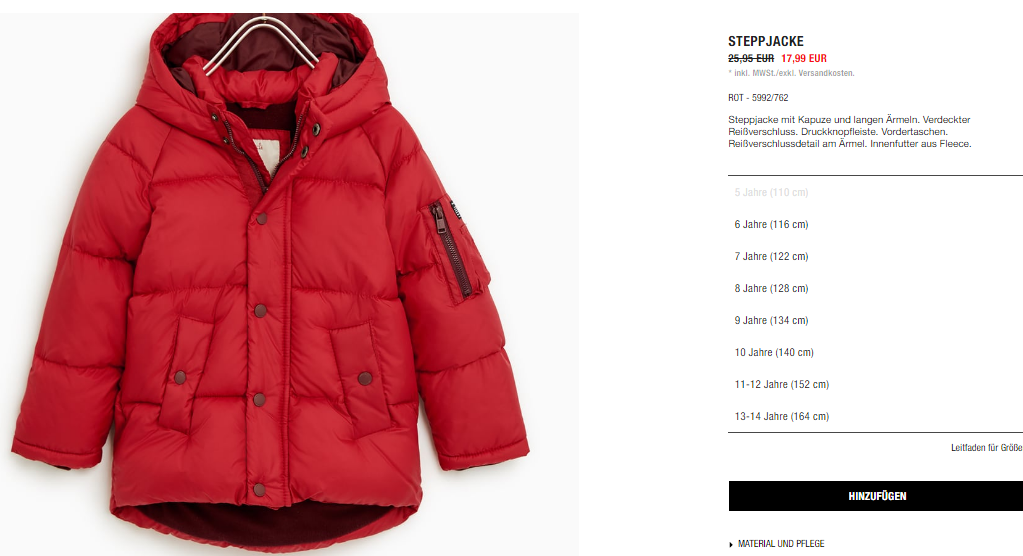Screen dimensions: 1023x556
Task: Open the Leitfaden für Größe link
Action: 986,448
